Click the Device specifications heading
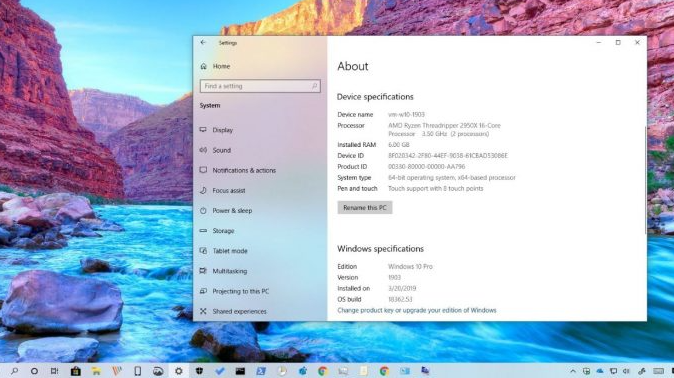 (x=375, y=97)
